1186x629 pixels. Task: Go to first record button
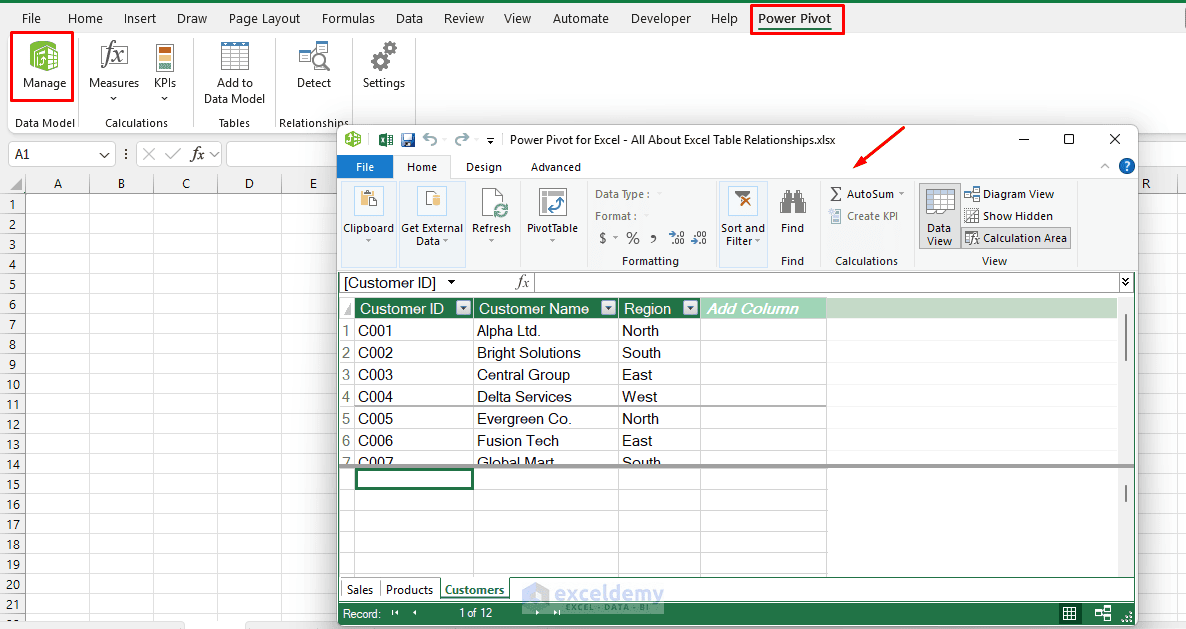coord(395,613)
